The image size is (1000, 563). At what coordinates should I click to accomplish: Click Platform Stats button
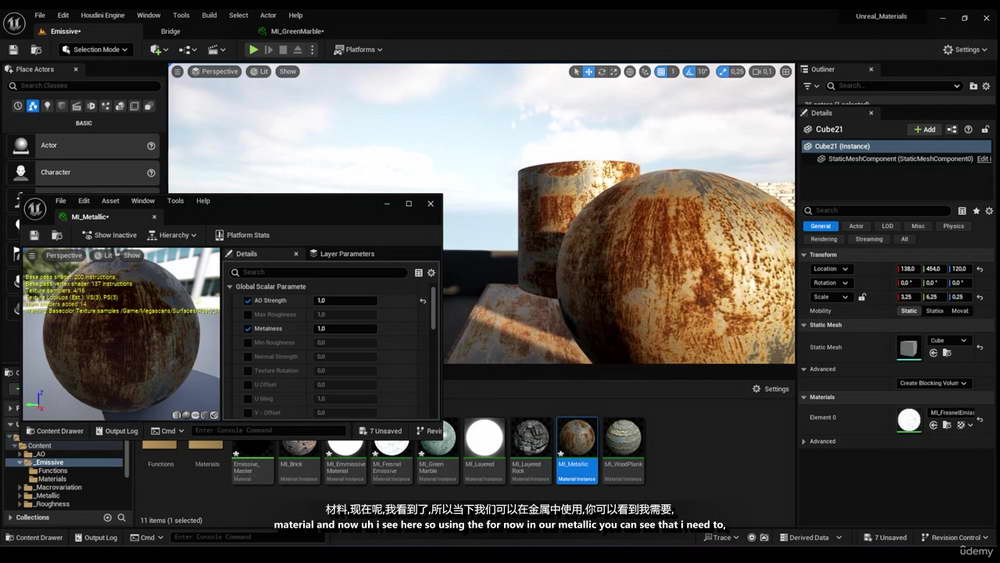pyautogui.click(x=242, y=235)
